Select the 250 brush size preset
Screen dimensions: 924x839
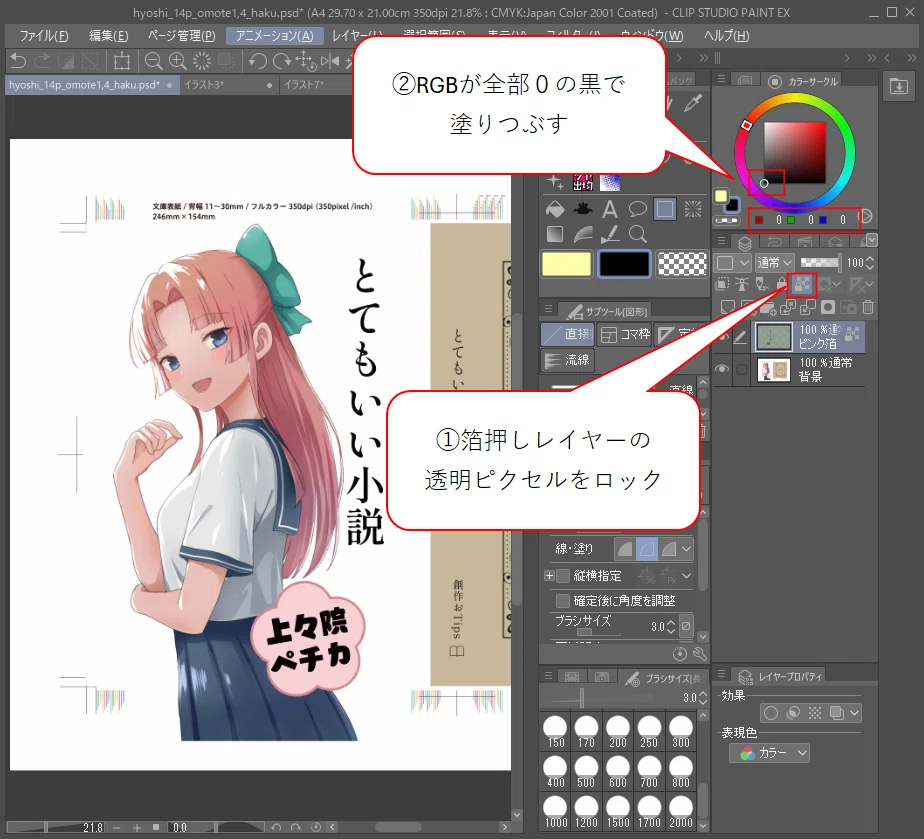click(649, 732)
